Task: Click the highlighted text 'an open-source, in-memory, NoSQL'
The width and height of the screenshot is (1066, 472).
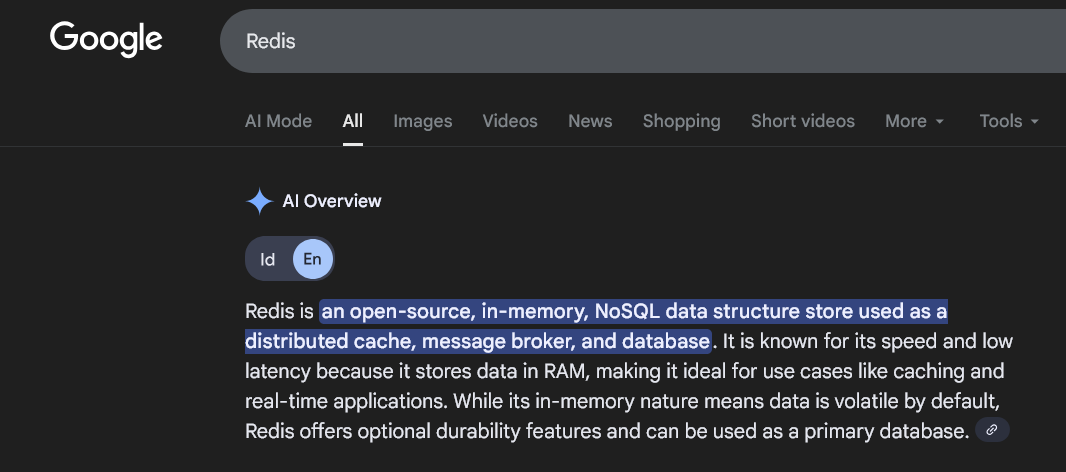Action: 490,311
